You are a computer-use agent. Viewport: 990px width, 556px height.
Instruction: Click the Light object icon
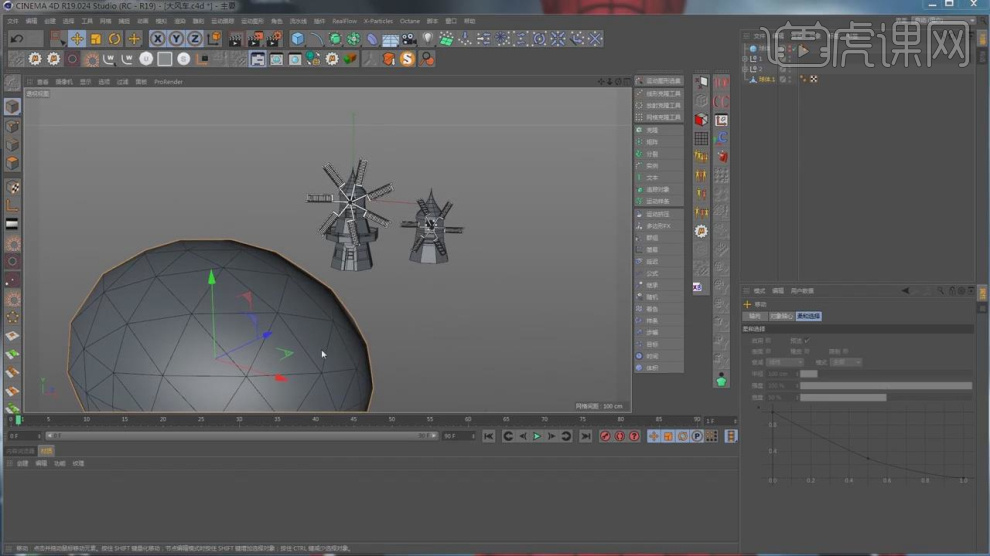click(x=428, y=39)
